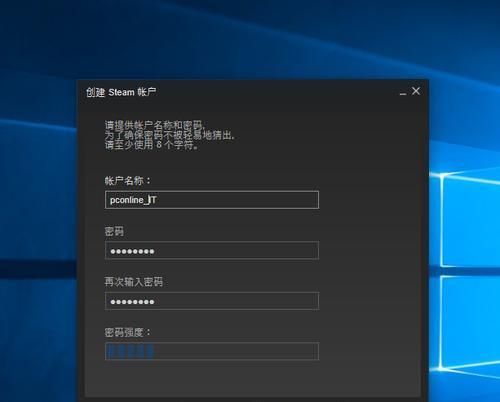
Task: Close the 创建 Steam 帐户 dialog
Action: [x=416, y=91]
